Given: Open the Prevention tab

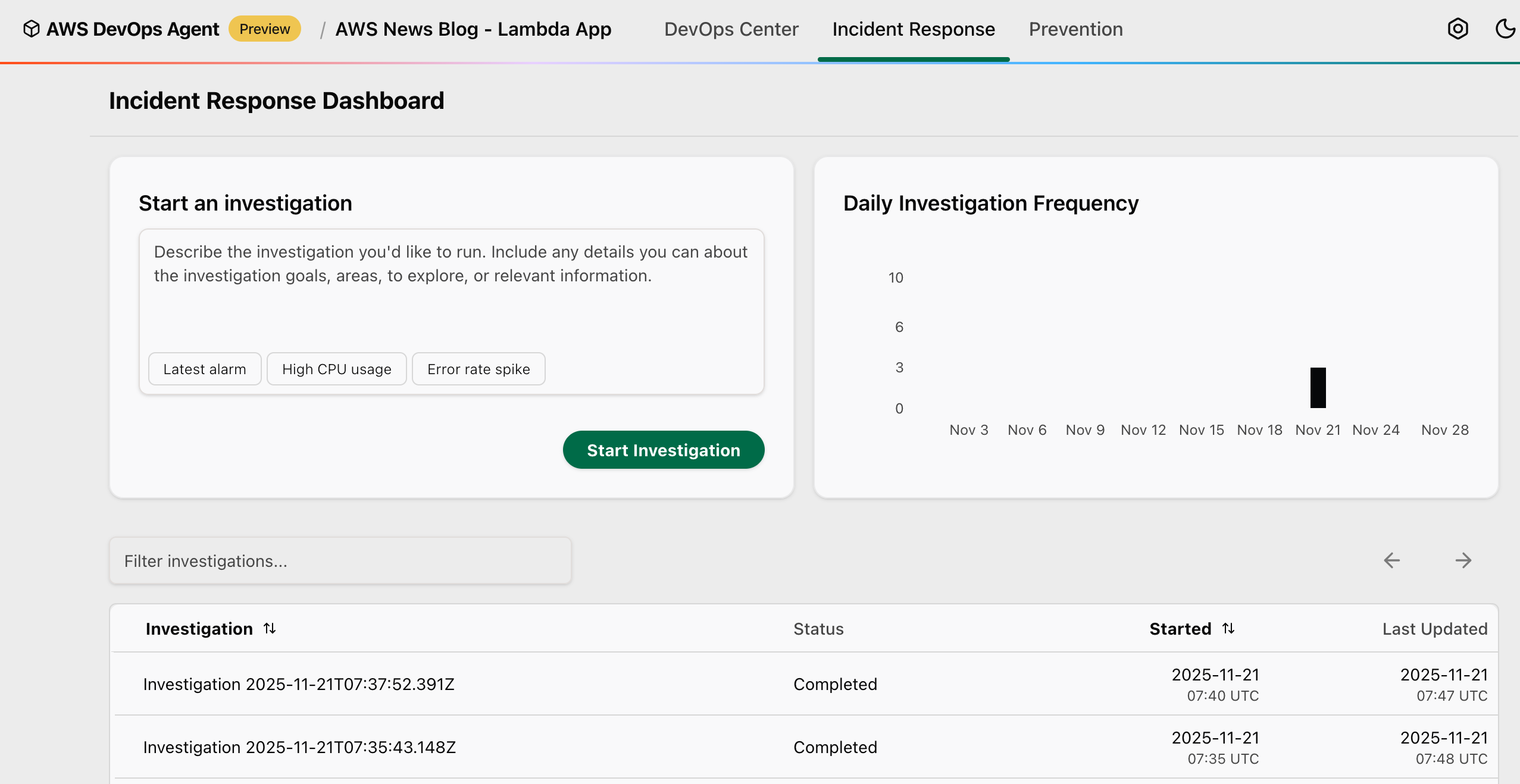Looking at the screenshot, I should coord(1075,29).
